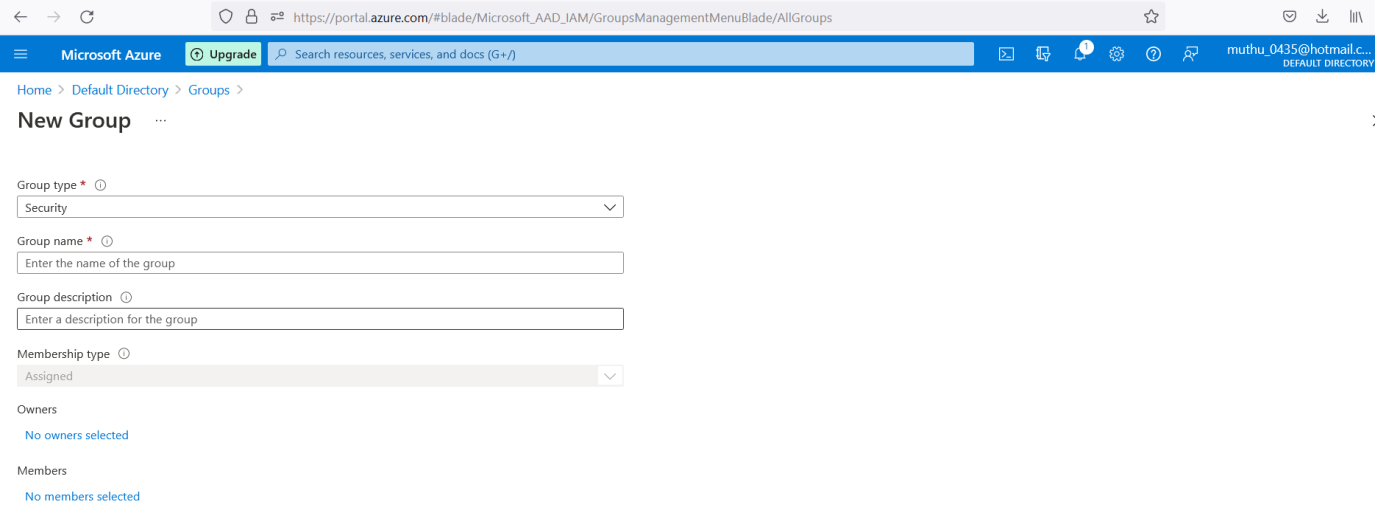The width and height of the screenshot is (1375, 530).
Task: Launch Cloud Shell from top bar
Action: (x=1007, y=54)
